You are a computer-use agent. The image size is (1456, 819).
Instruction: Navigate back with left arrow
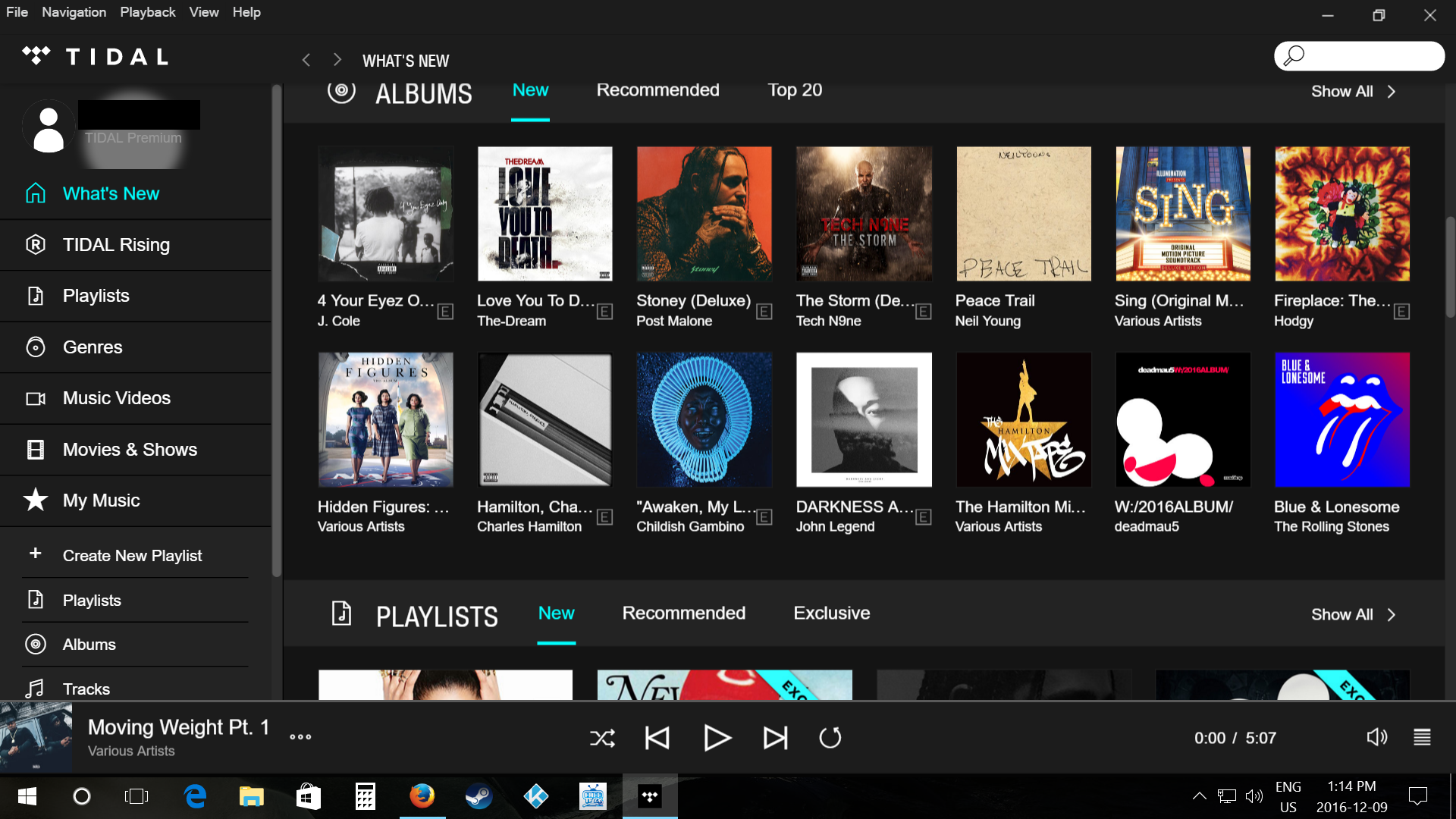[306, 60]
